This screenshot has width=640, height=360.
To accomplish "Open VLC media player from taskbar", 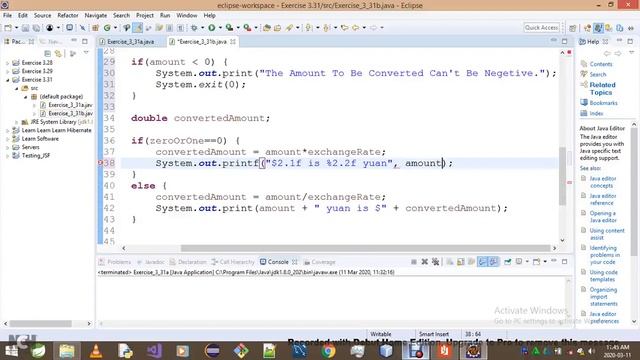I will (96, 351).
